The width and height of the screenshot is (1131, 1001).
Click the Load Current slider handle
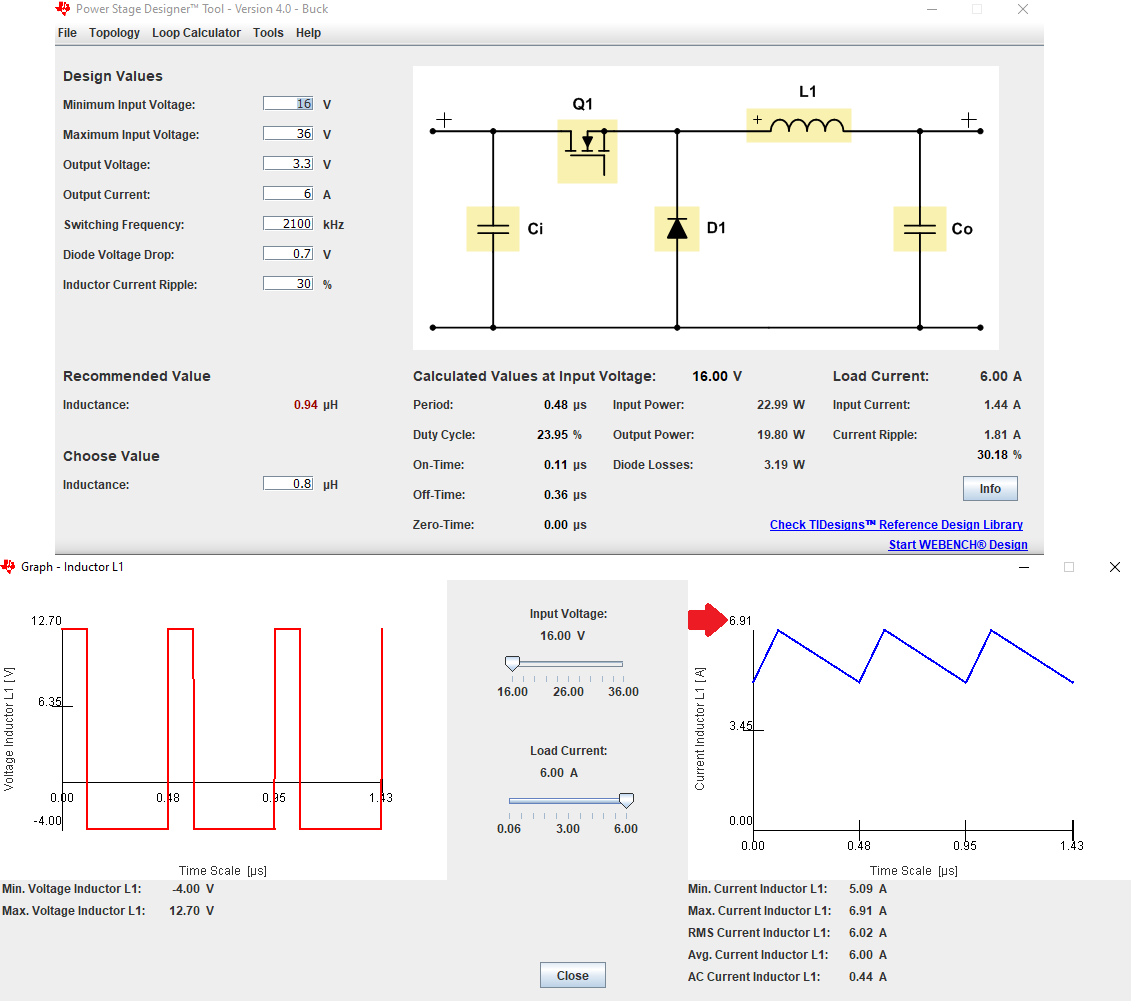pos(627,799)
